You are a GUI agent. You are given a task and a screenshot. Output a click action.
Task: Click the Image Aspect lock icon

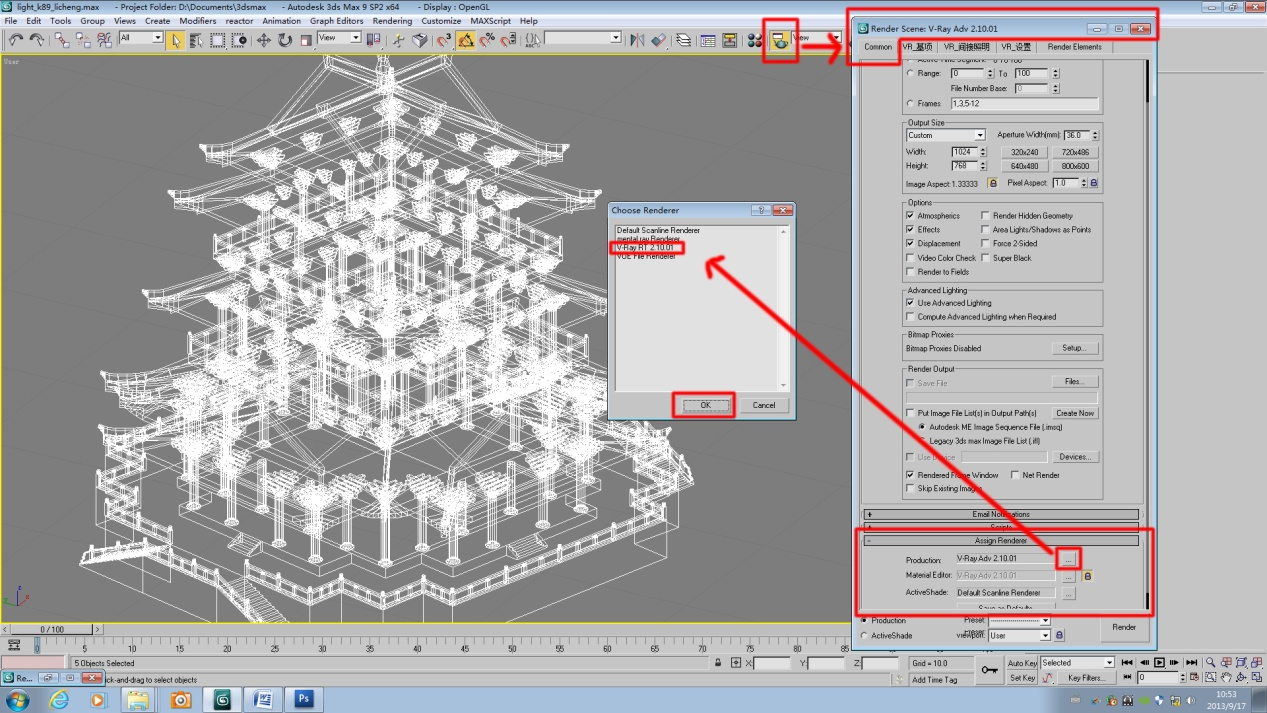tap(993, 183)
